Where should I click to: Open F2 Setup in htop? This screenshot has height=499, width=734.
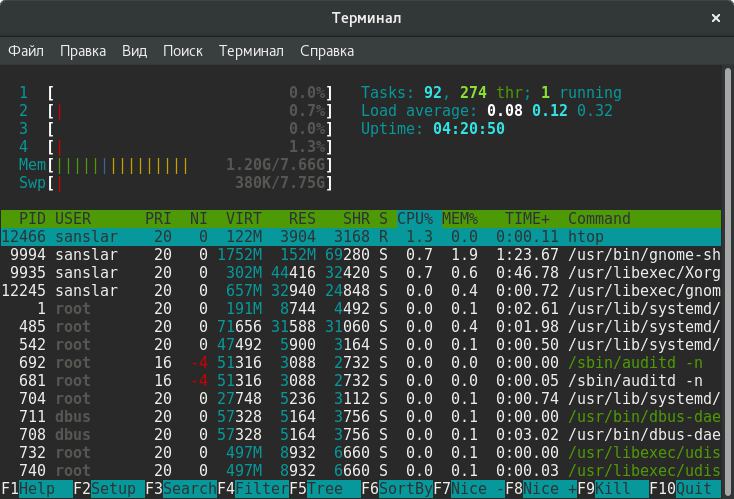pyautogui.click(x=108, y=489)
